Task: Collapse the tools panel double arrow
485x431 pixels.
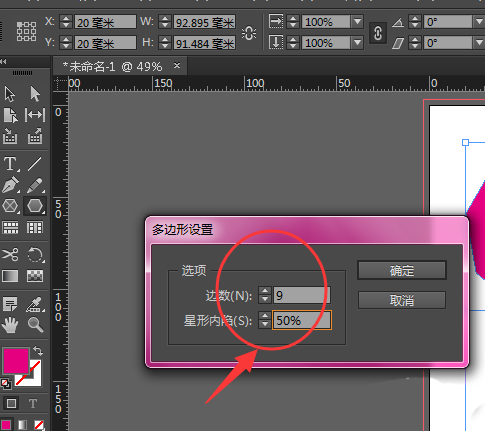Action: point(3,61)
